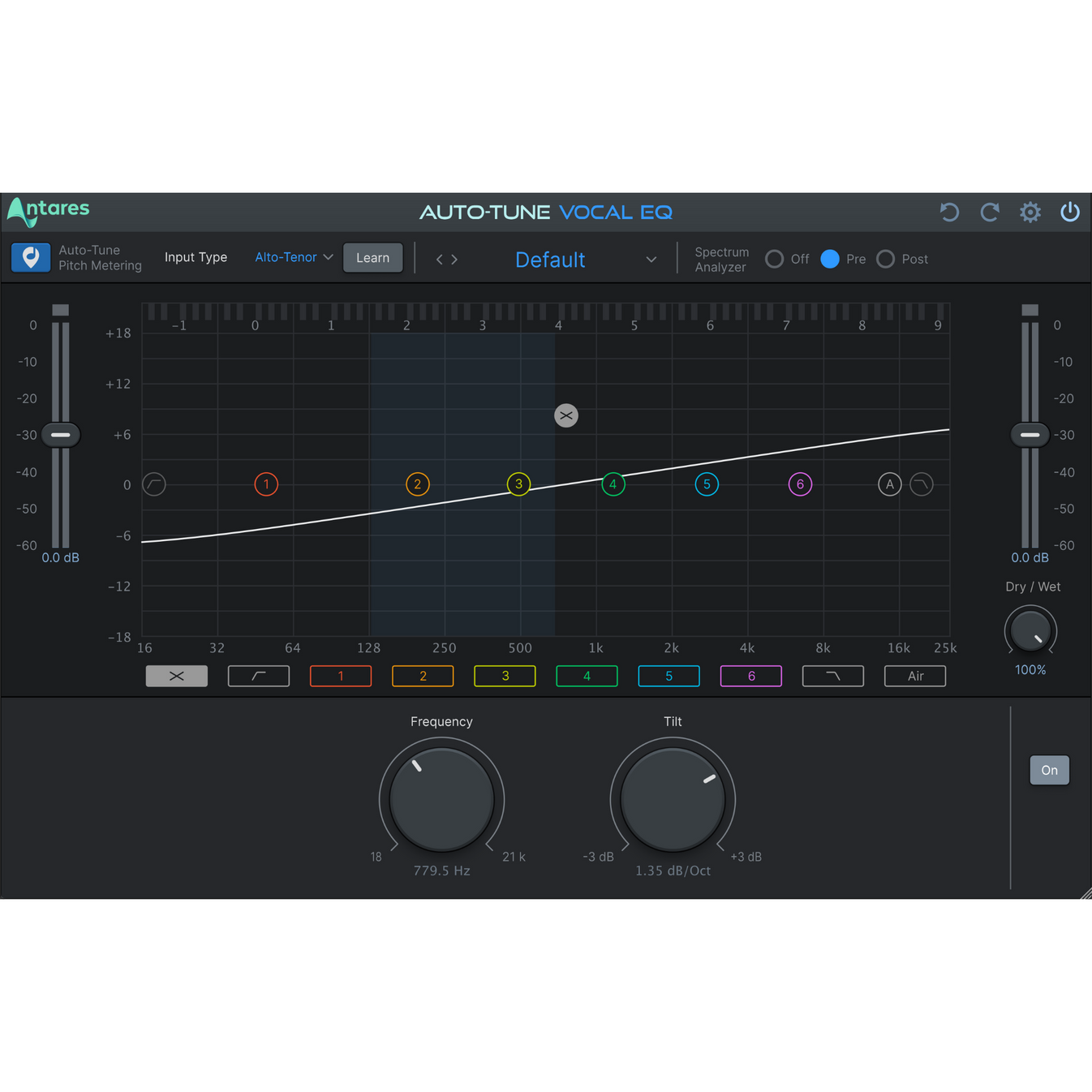Click the high-cut filter icon in the graph
The image size is (1092, 1092).
click(x=921, y=484)
